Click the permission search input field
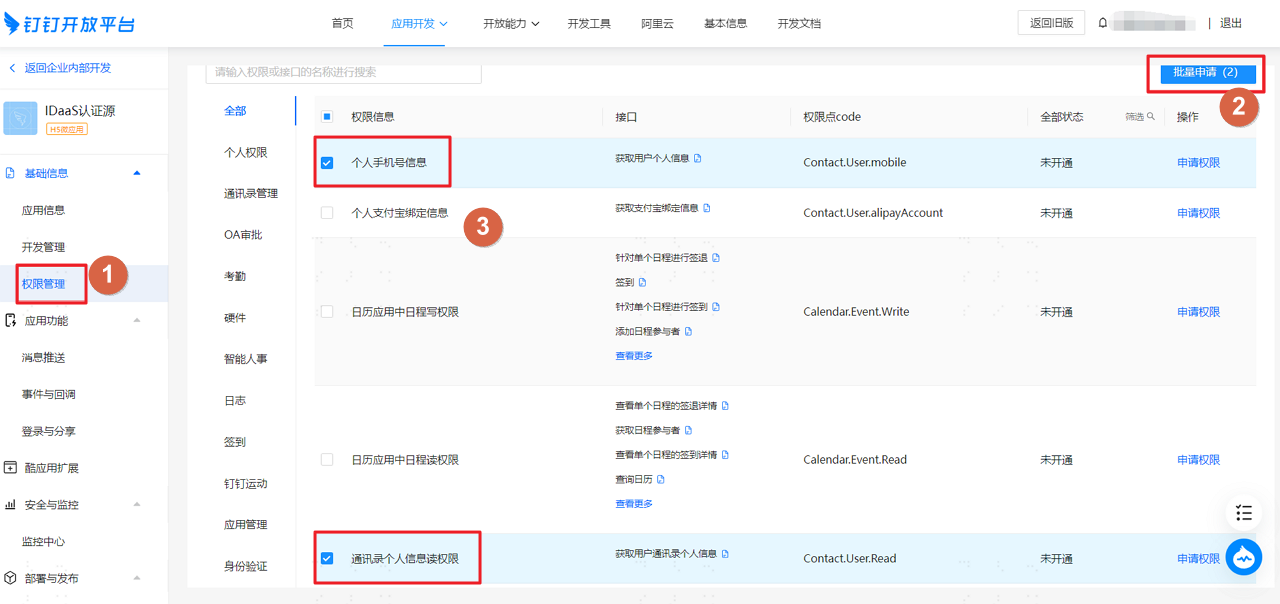The image size is (1280, 604). (x=344, y=72)
